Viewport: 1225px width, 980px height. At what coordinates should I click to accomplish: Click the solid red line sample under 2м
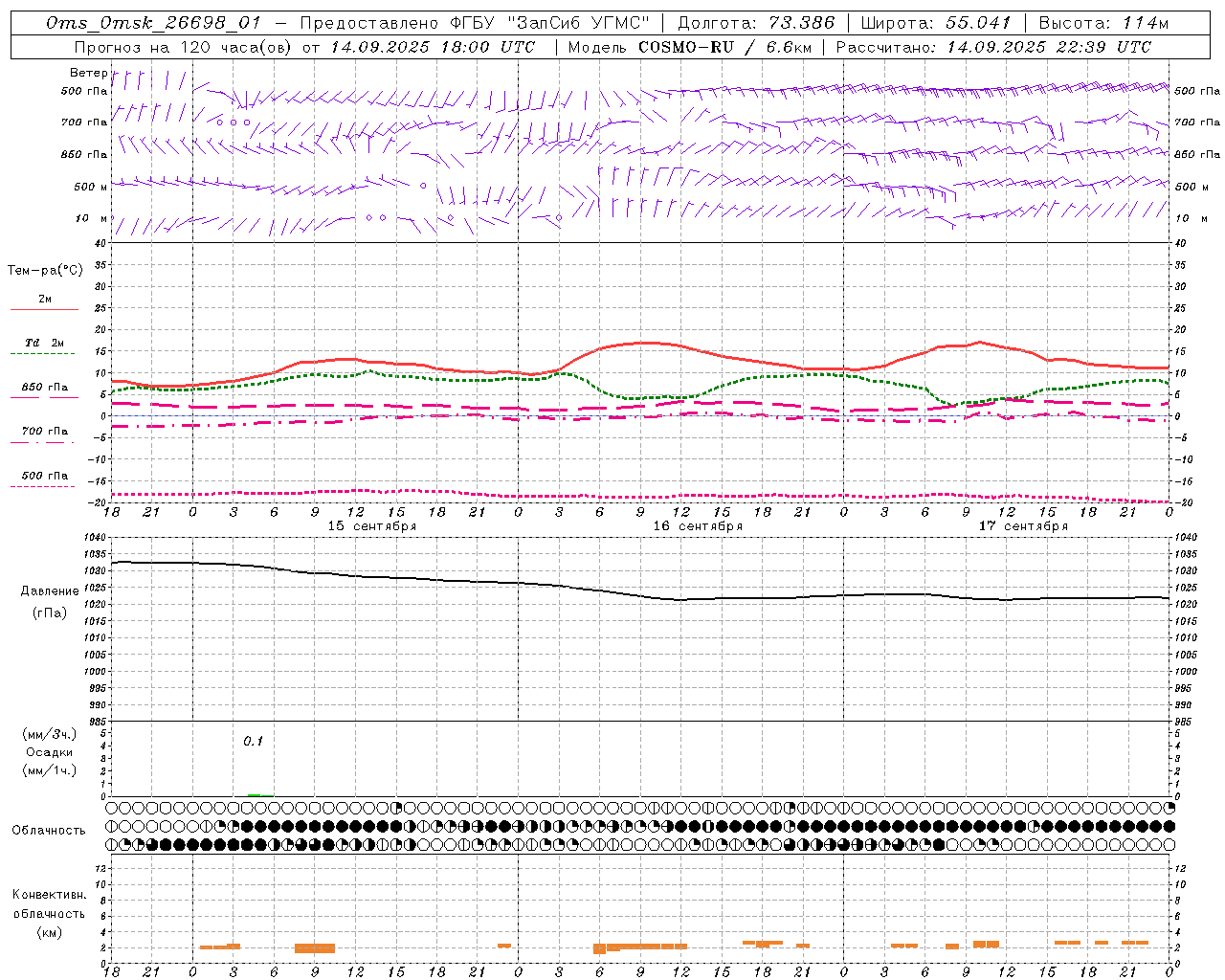click(44, 309)
